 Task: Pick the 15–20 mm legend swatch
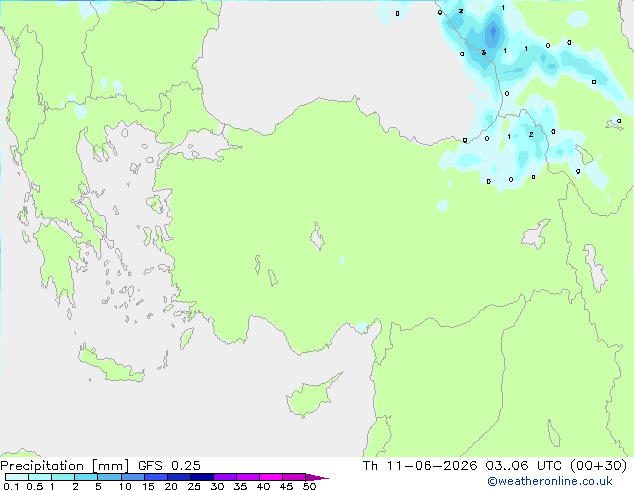[x=156, y=477]
